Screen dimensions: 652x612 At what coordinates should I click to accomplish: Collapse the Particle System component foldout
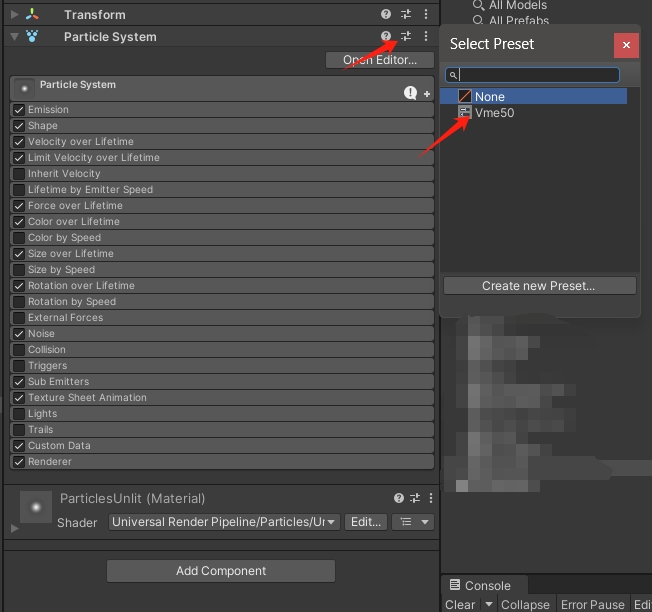14,37
